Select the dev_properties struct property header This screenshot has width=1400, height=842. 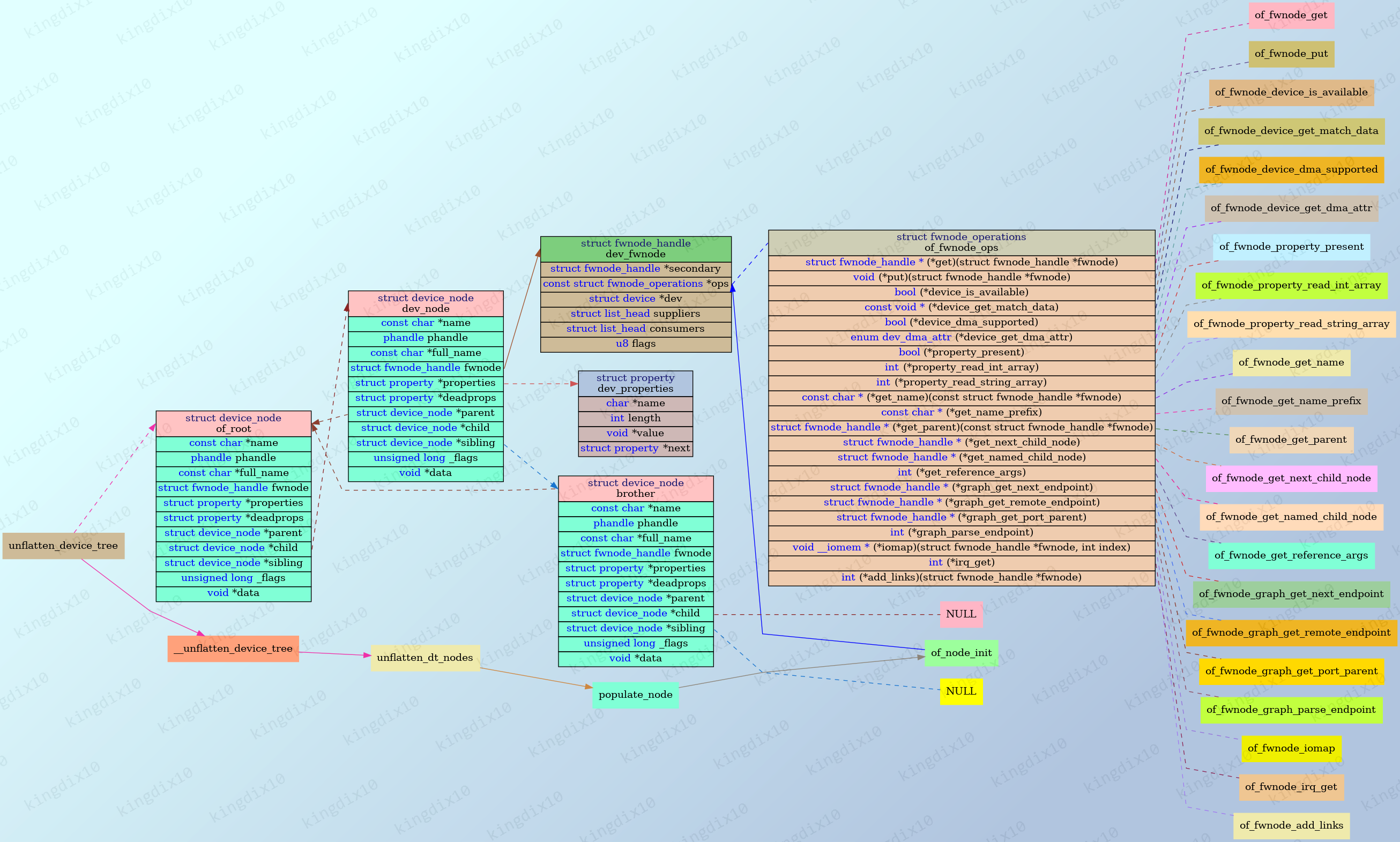[x=635, y=384]
